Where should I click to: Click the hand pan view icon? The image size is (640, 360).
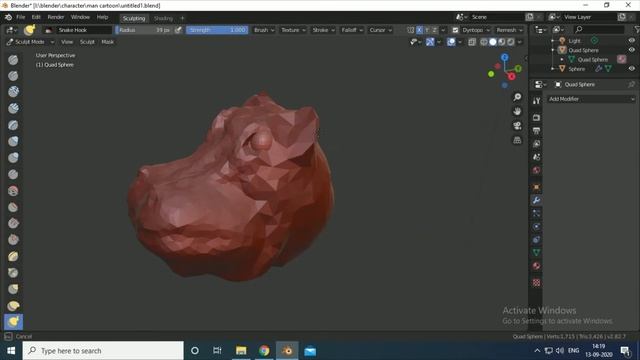[517, 111]
